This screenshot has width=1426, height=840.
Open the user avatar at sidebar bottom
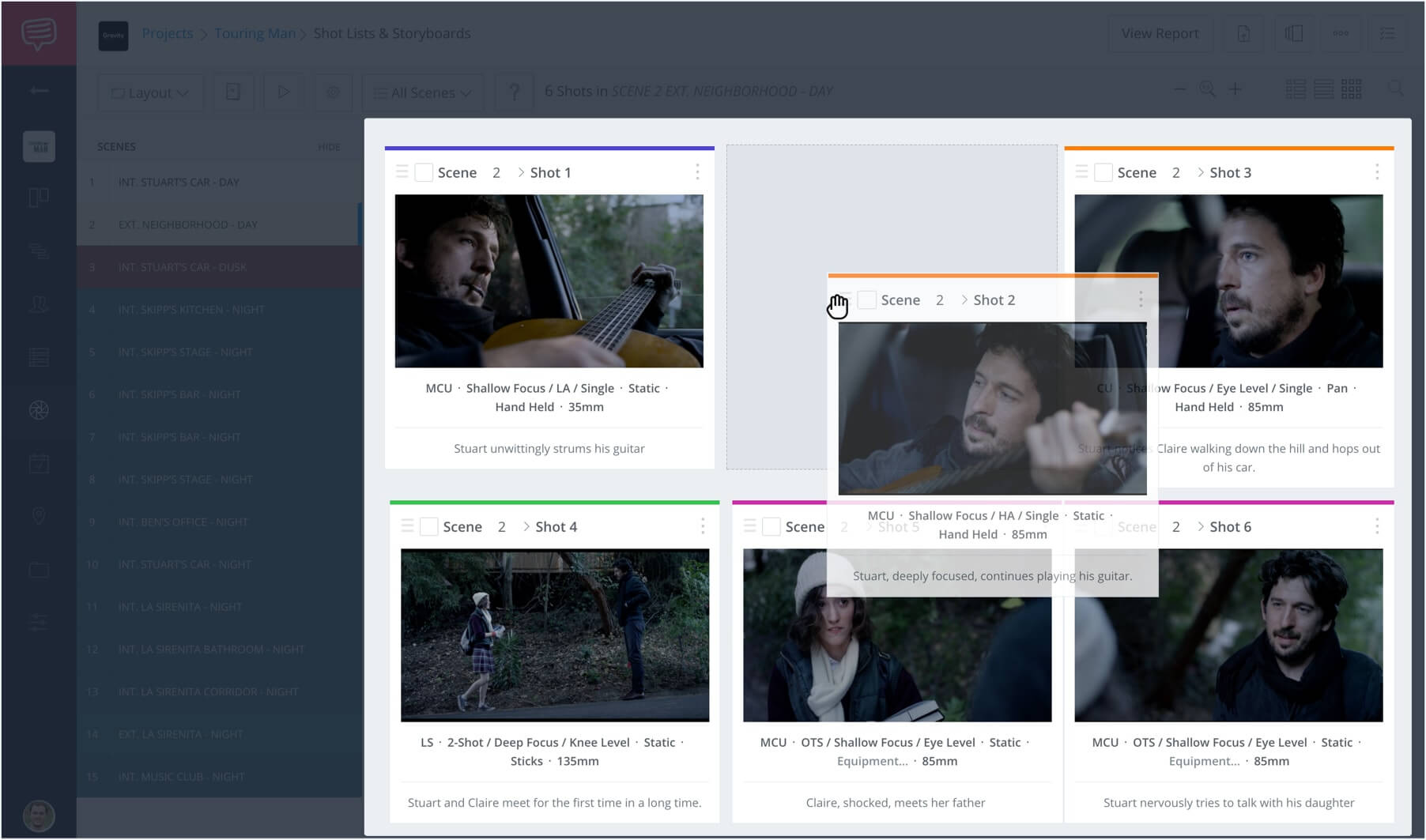[x=39, y=816]
